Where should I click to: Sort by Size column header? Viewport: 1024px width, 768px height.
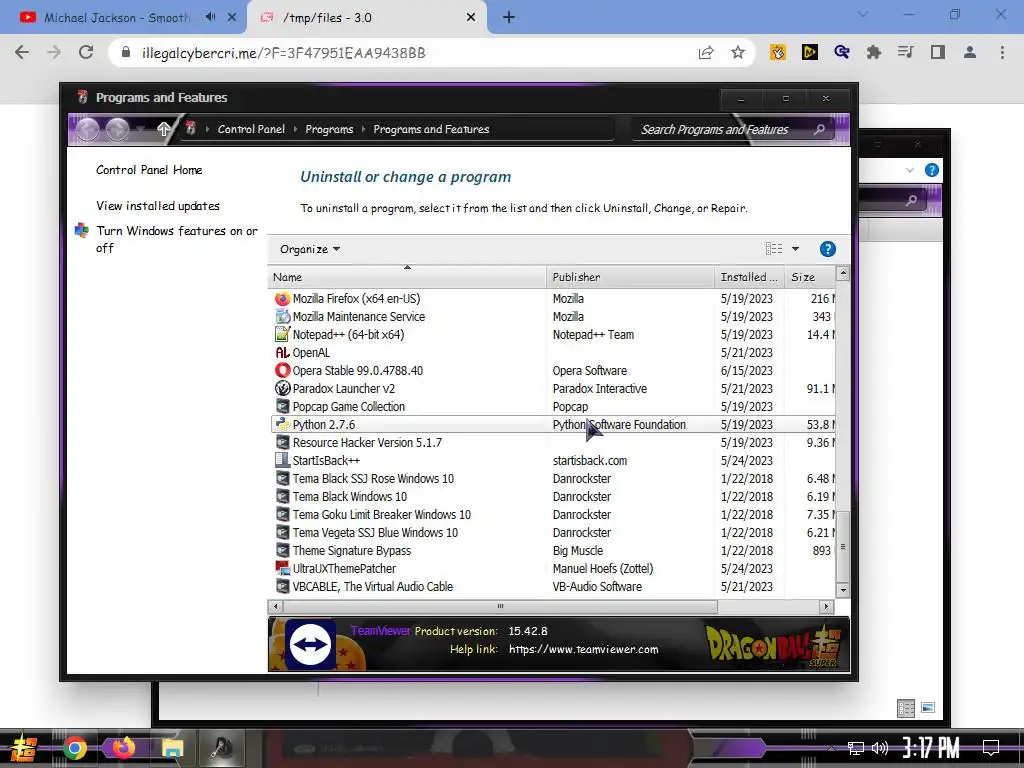(x=810, y=277)
